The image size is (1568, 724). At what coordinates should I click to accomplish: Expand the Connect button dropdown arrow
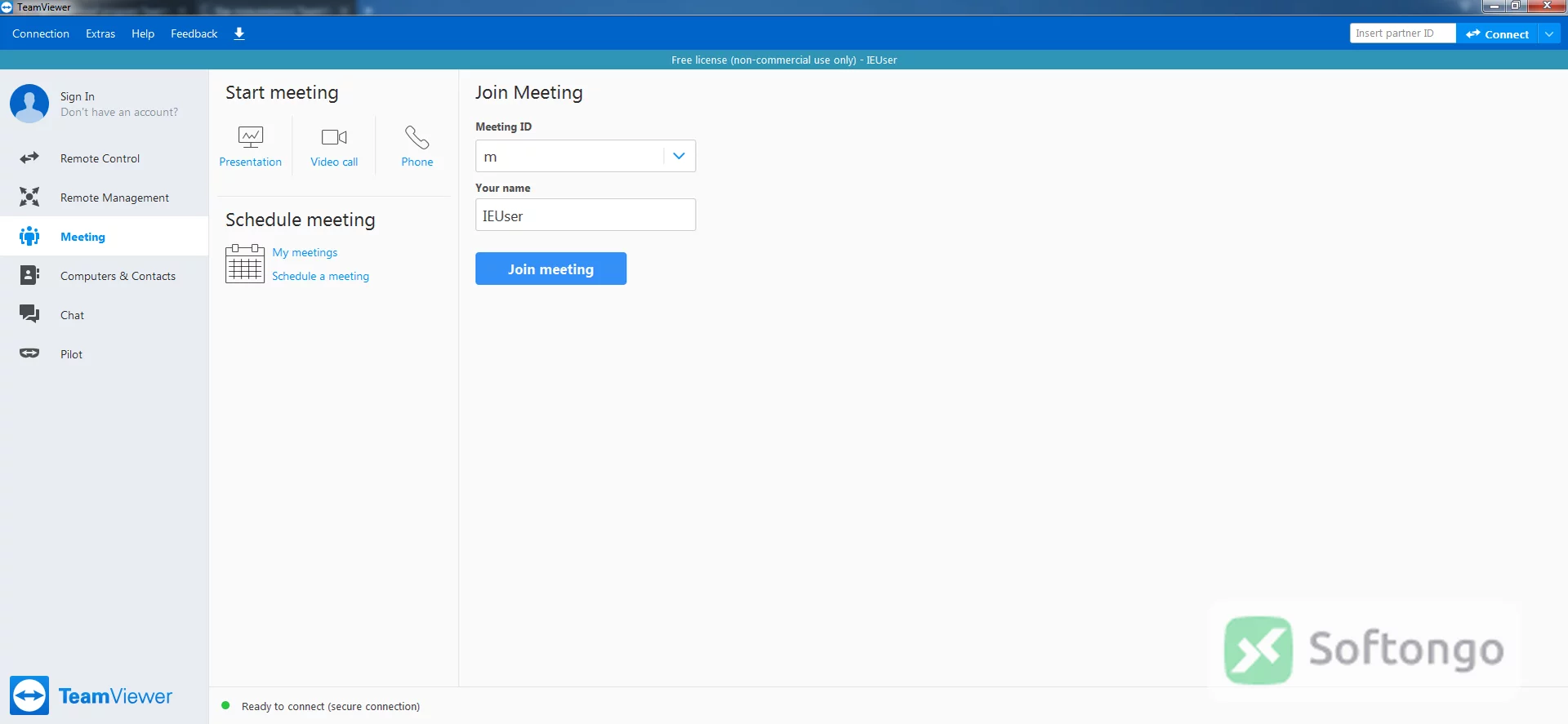click(1549, 33)
